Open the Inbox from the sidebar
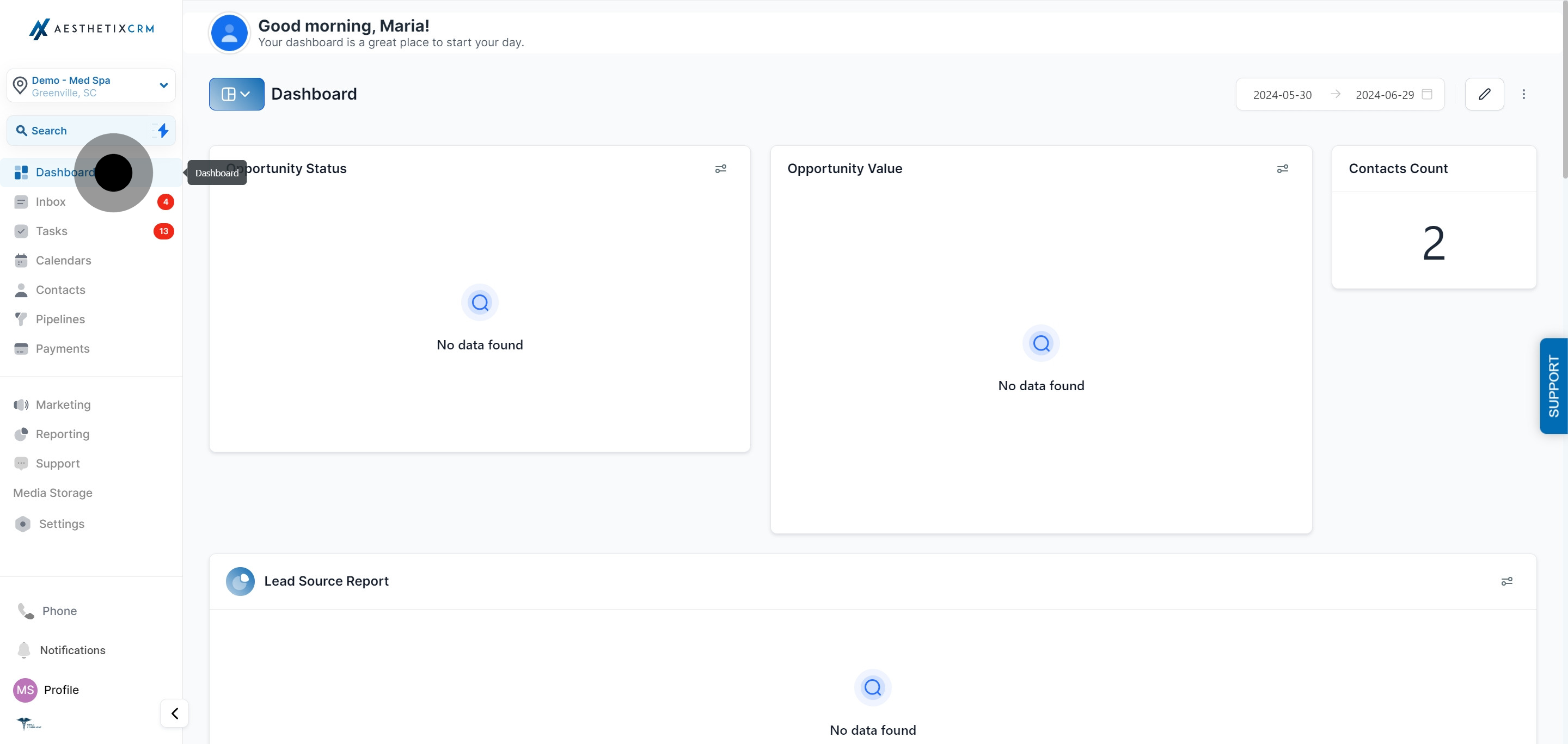This screenshot has width=1568, height=744. 50,201
